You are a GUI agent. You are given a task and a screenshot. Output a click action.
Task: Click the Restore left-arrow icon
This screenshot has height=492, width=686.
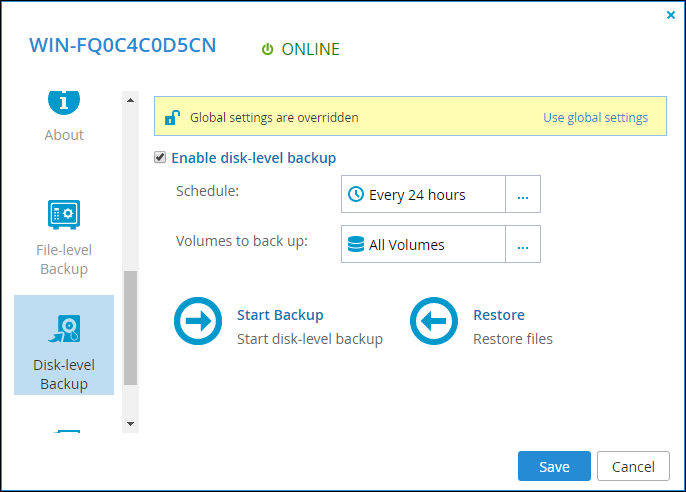point(434,321)
